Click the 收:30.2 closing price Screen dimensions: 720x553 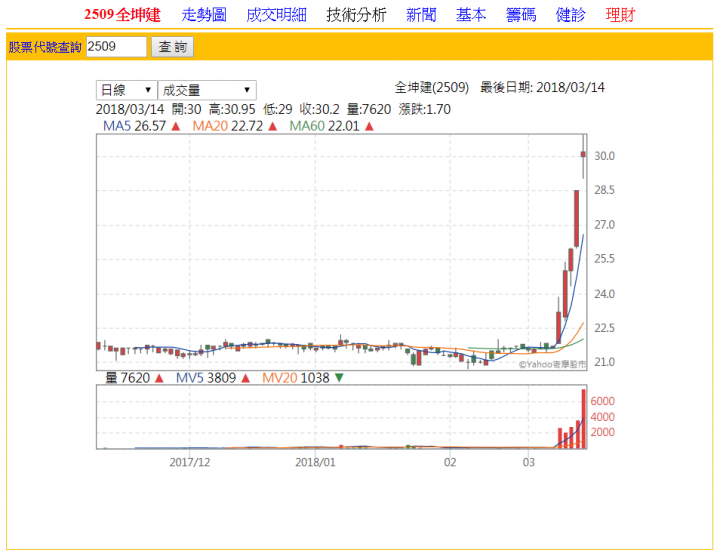pos(320,109)
